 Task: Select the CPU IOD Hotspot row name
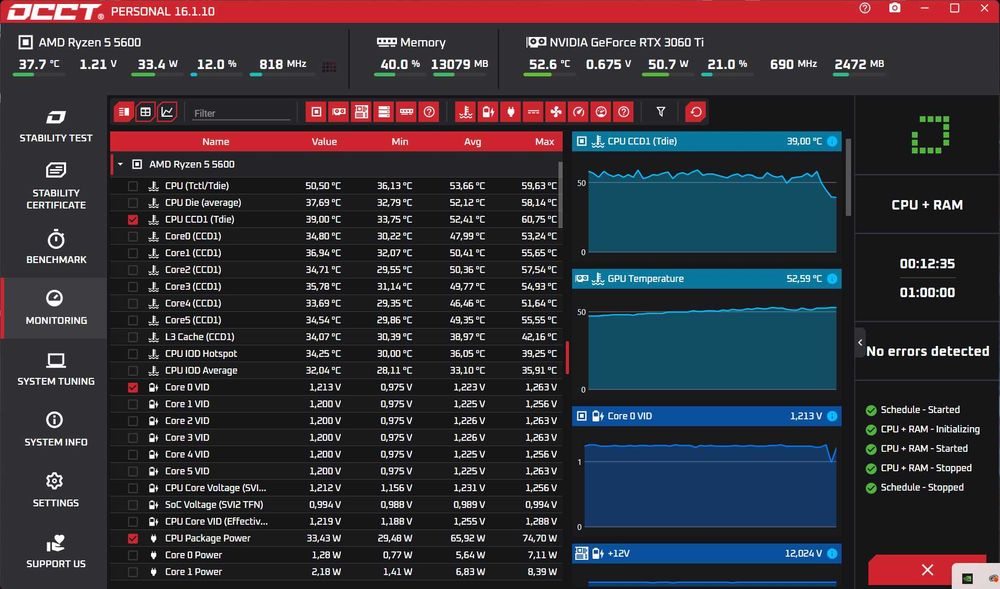tap(201, 354)
